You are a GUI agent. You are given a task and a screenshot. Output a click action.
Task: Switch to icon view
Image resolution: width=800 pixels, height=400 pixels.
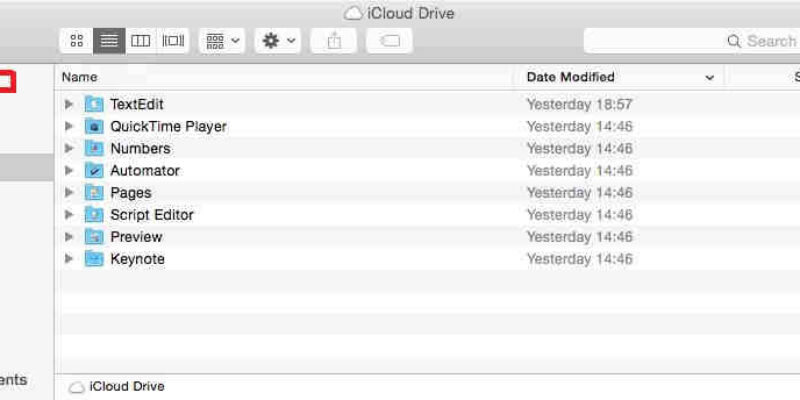pos(77,41)
